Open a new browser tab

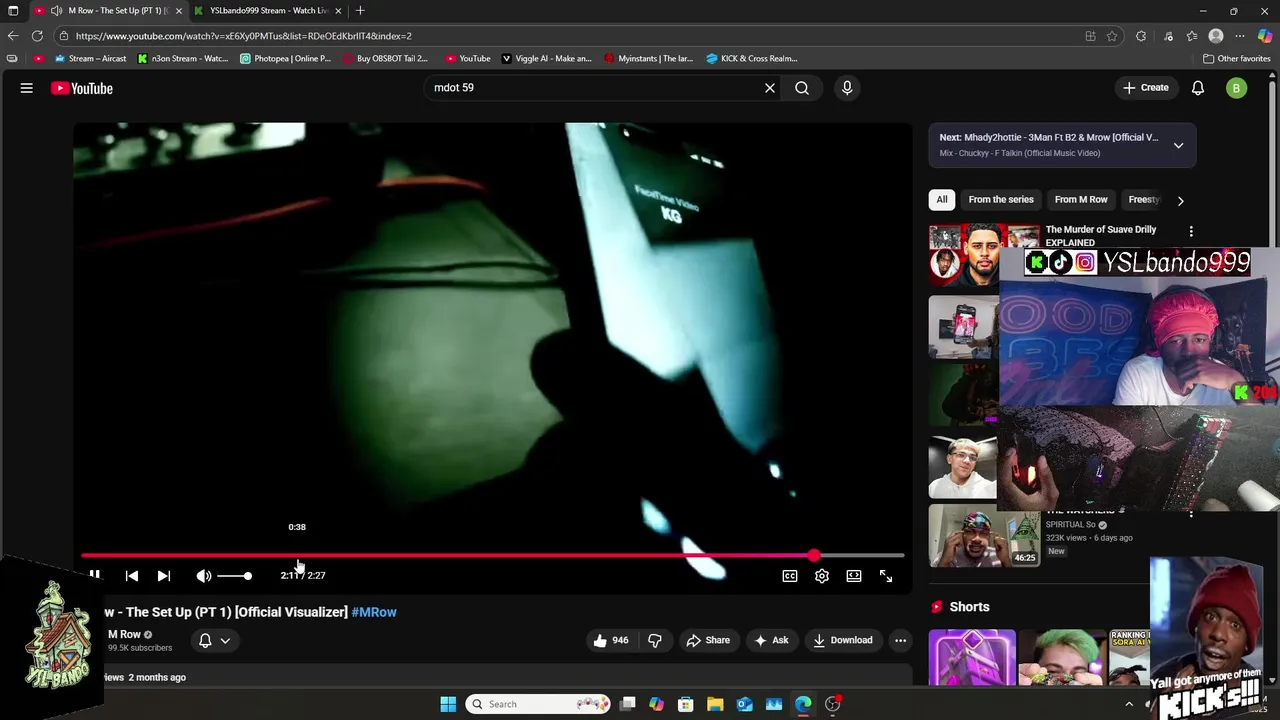pos(360,11)
